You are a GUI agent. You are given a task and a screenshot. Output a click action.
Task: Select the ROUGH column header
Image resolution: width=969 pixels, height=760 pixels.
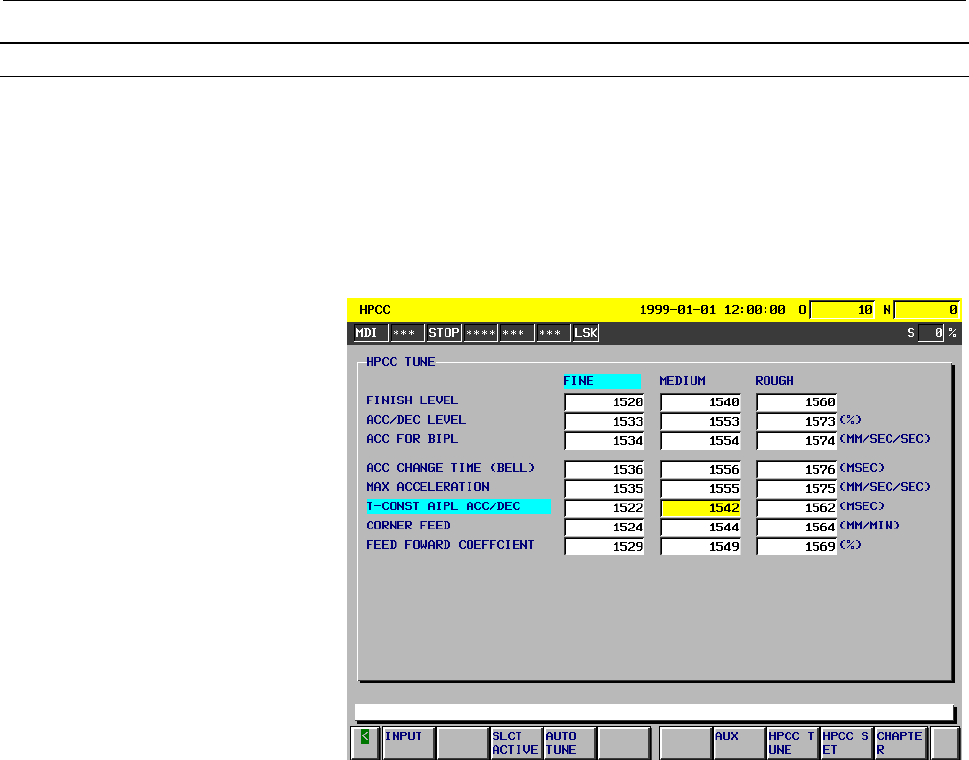click(x=774, y=381)
